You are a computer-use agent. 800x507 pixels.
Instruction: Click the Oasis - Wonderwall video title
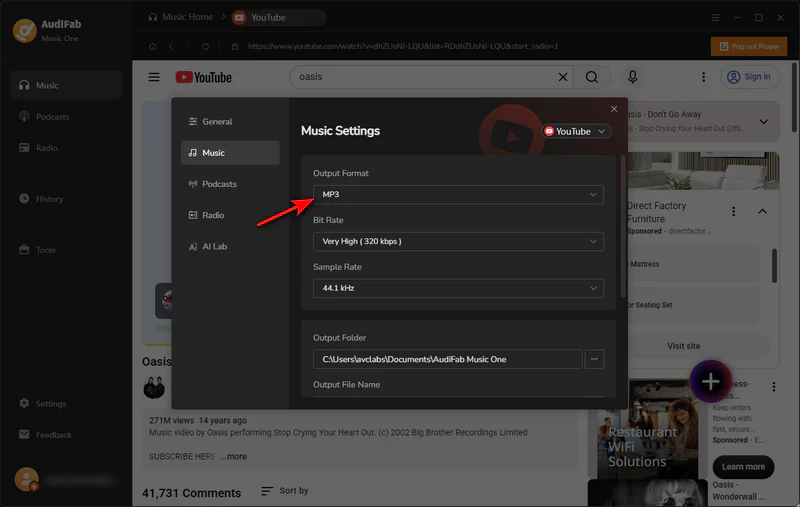click(738, 491)
